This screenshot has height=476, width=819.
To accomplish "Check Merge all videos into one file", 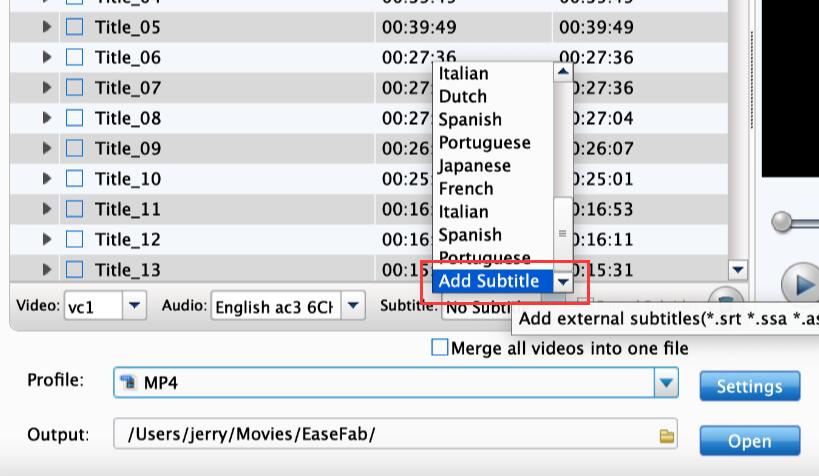I will [439, 348].
